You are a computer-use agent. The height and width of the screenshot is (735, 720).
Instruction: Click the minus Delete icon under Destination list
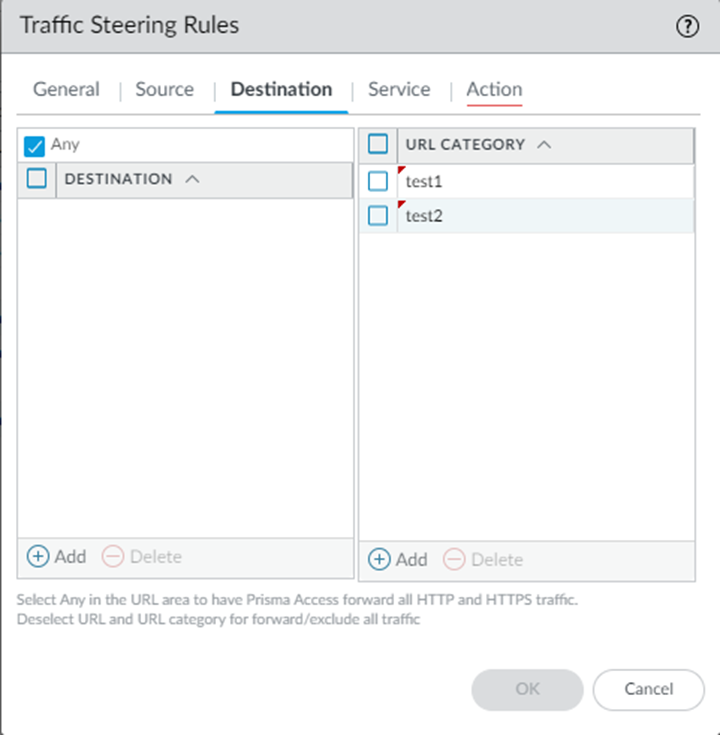115,556
